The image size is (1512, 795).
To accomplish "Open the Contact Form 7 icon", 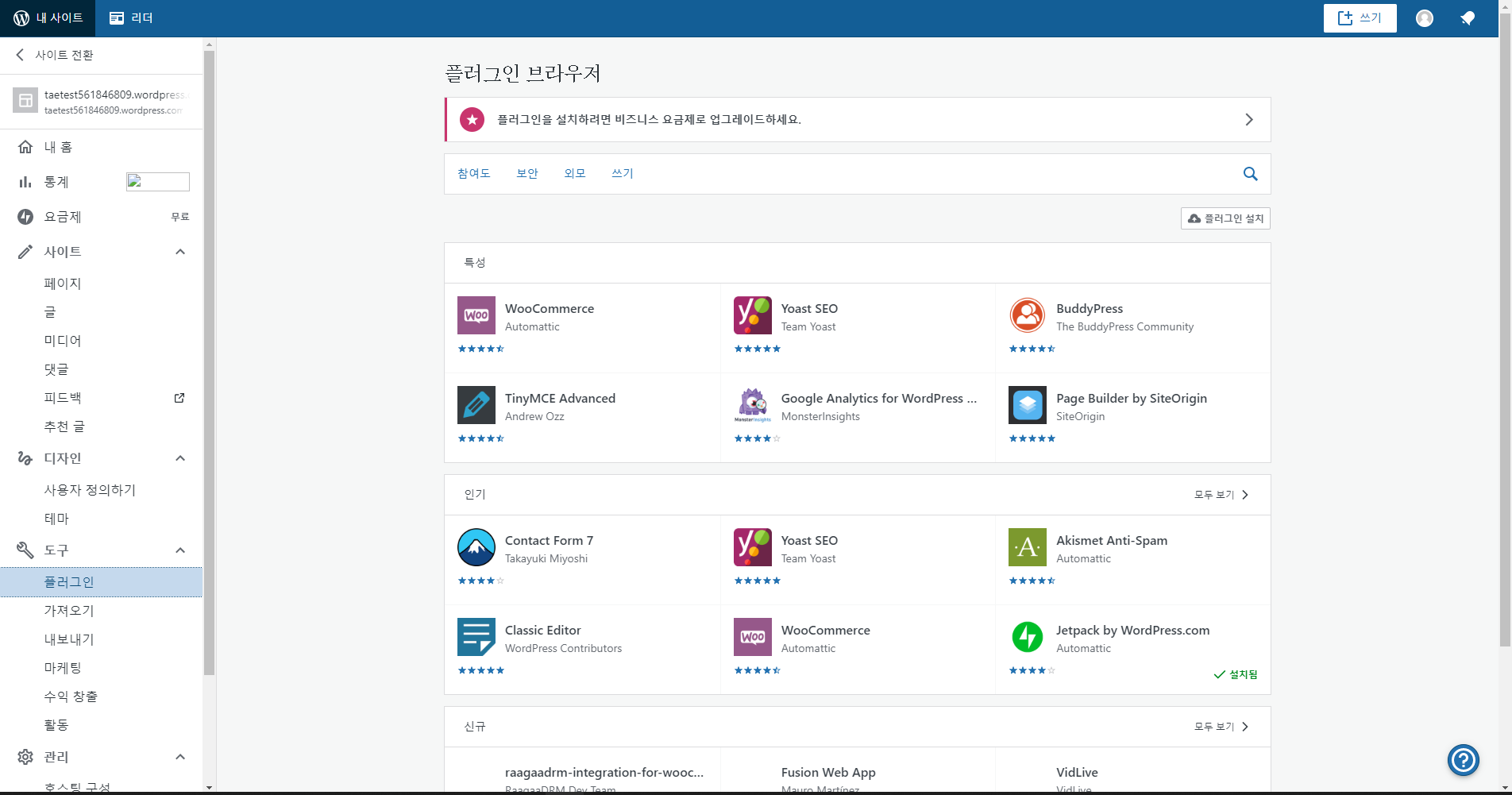I will (476, 547).
